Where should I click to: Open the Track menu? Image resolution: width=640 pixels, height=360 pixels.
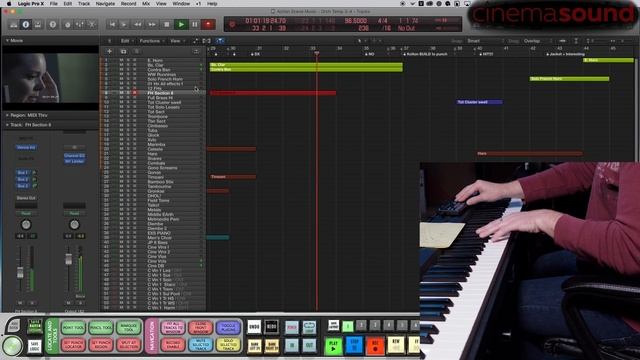click(x=84, y=4)
